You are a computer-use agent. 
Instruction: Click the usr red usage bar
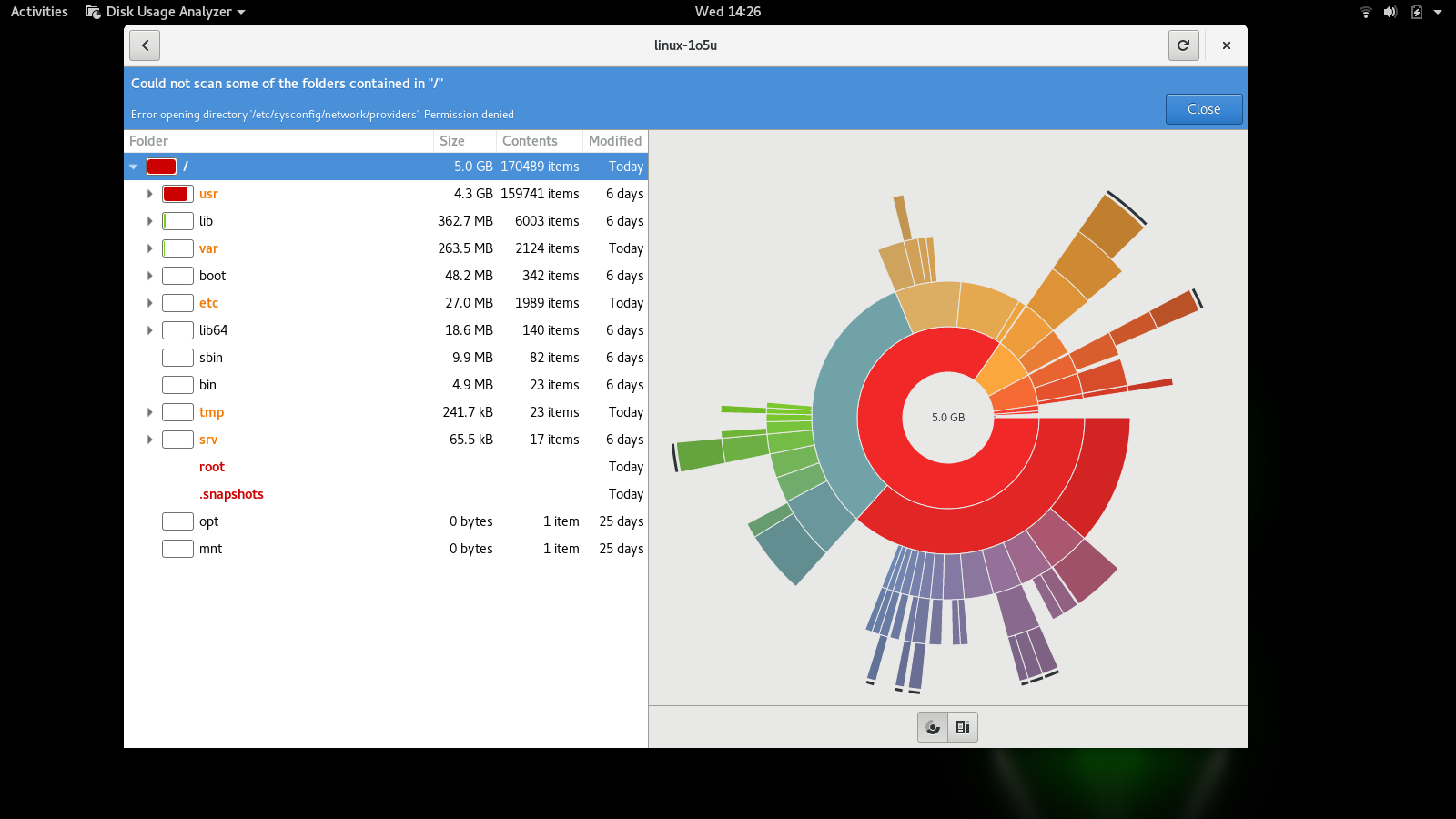coord(177,194)
